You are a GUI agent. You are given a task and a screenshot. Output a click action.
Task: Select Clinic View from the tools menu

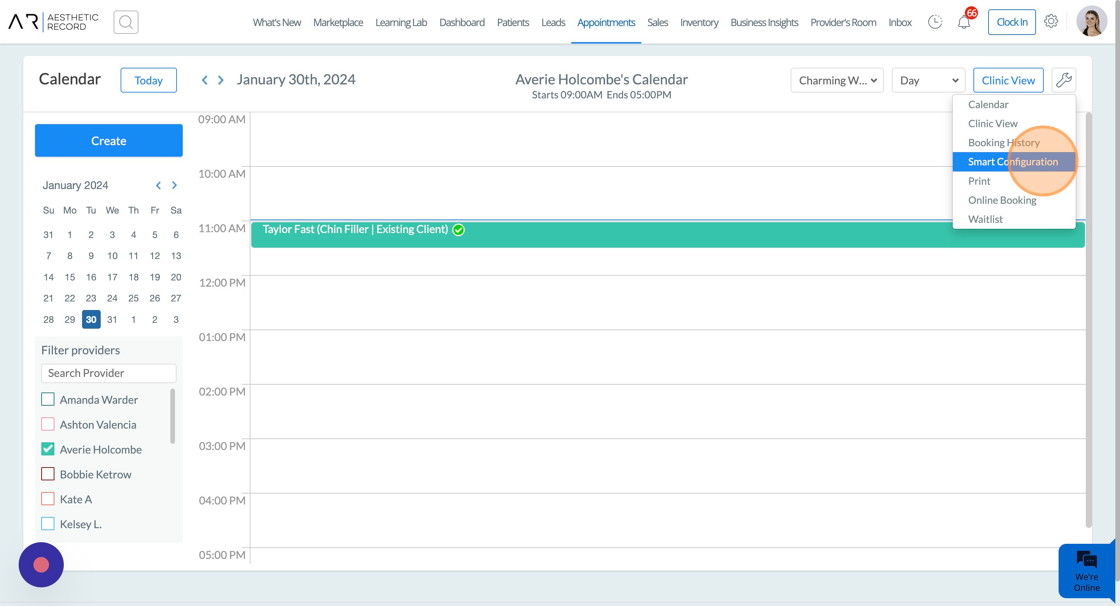[x=1014, y=124]
